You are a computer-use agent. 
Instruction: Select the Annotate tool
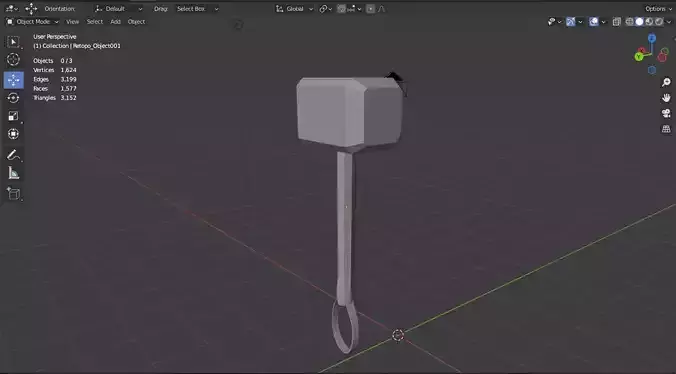tap(13, 155)
